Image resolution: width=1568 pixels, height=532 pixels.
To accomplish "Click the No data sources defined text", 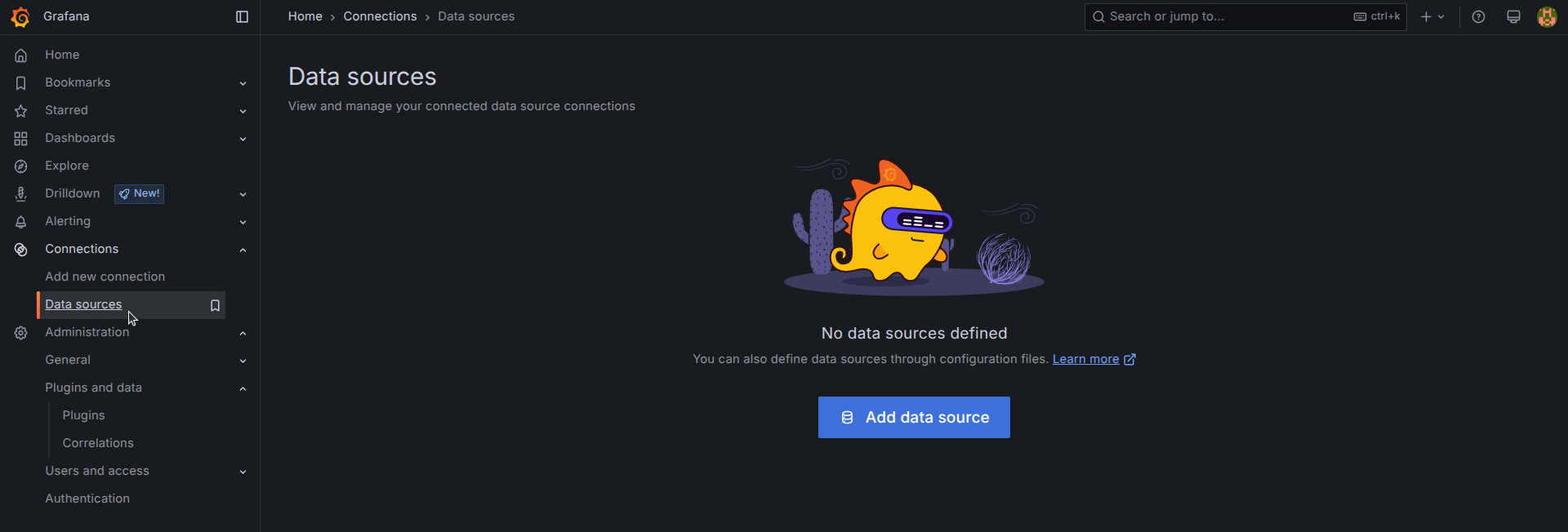I will pyautogui.click(x=914, y=334).
